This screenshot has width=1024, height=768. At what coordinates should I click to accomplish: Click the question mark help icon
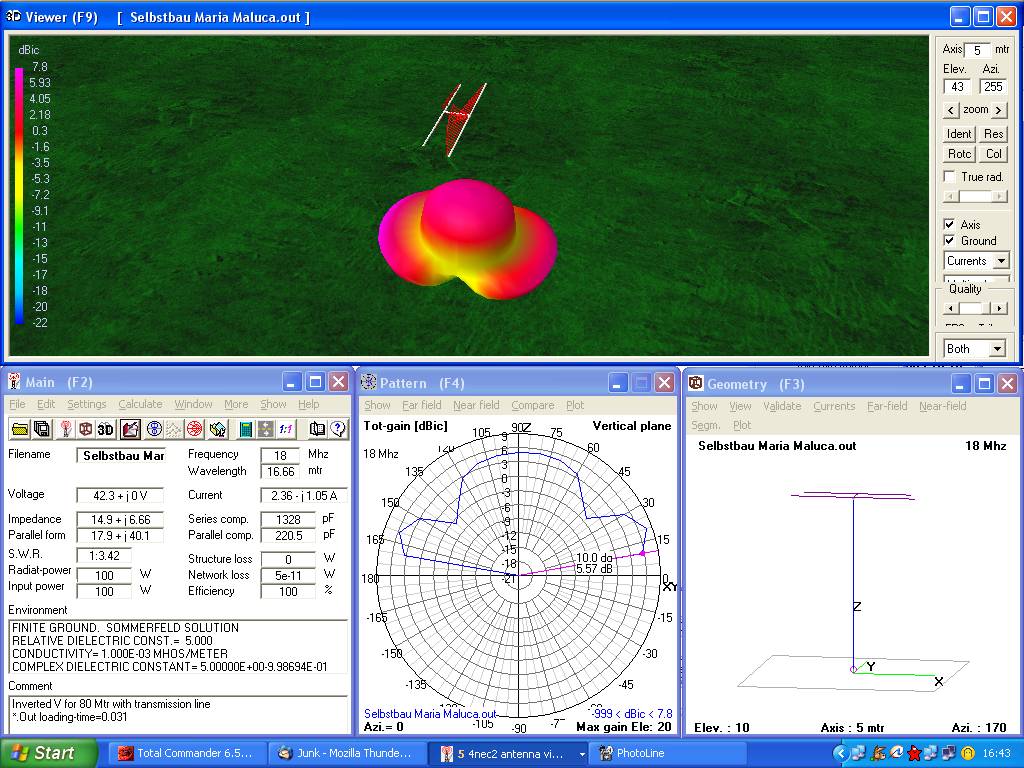tap(338, 429)
